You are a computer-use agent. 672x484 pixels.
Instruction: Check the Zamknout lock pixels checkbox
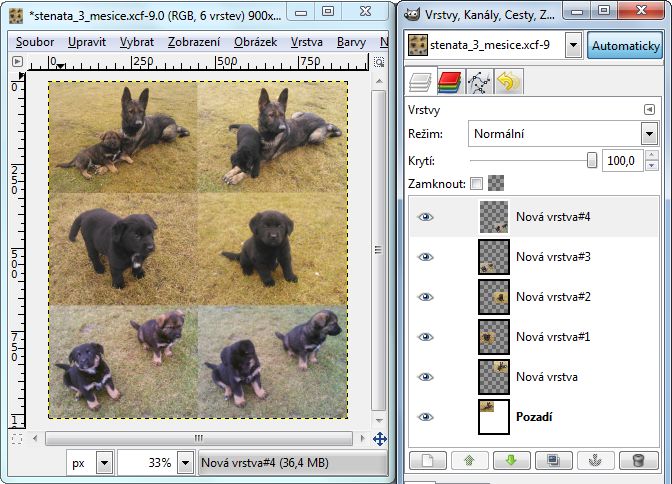coord(476,183)
